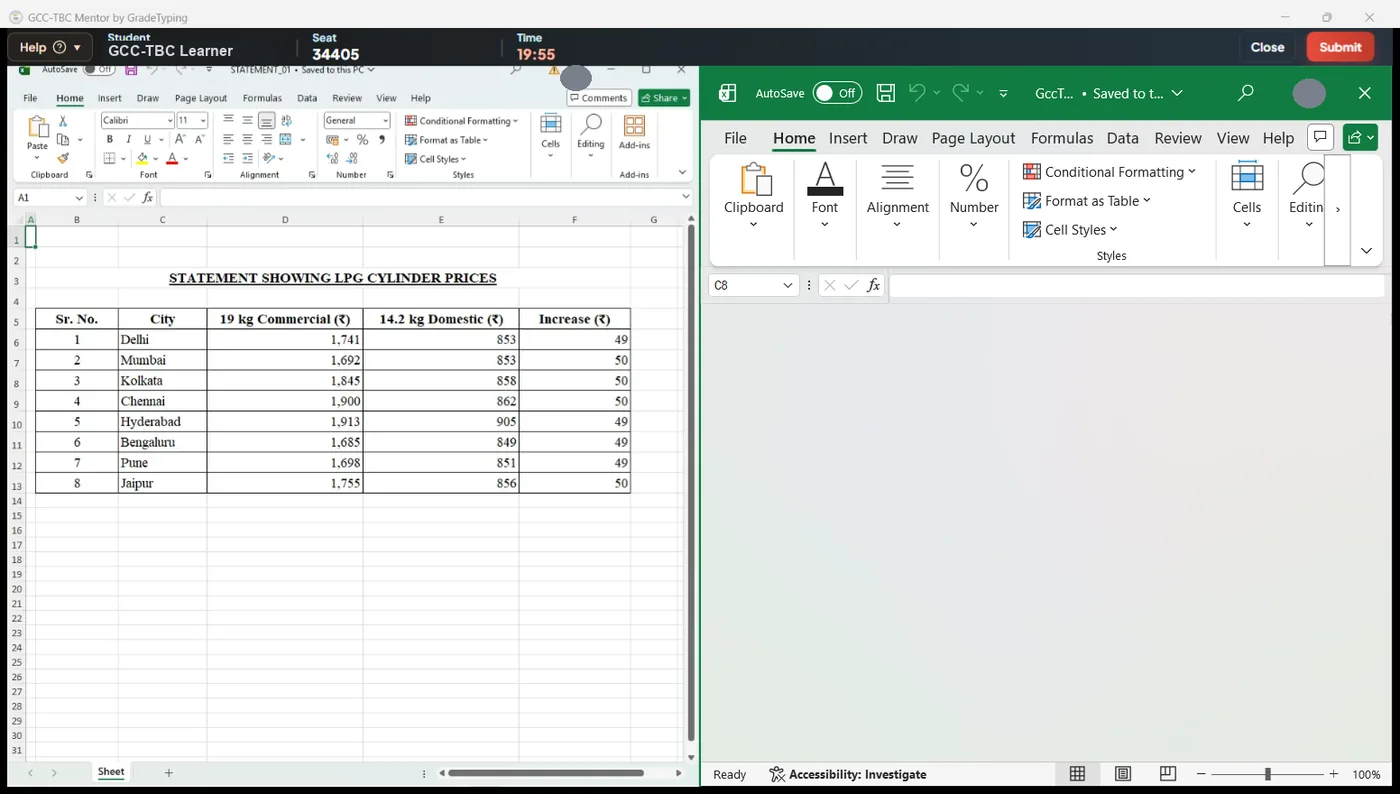Open Search magnifier in right Excel title bar
Viewport: 1400px width, 794px height.
1245,93
